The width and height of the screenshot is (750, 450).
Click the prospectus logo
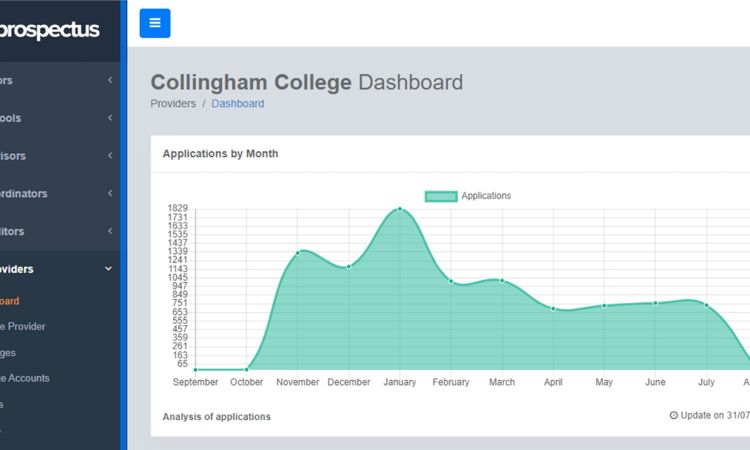point(50,30)
